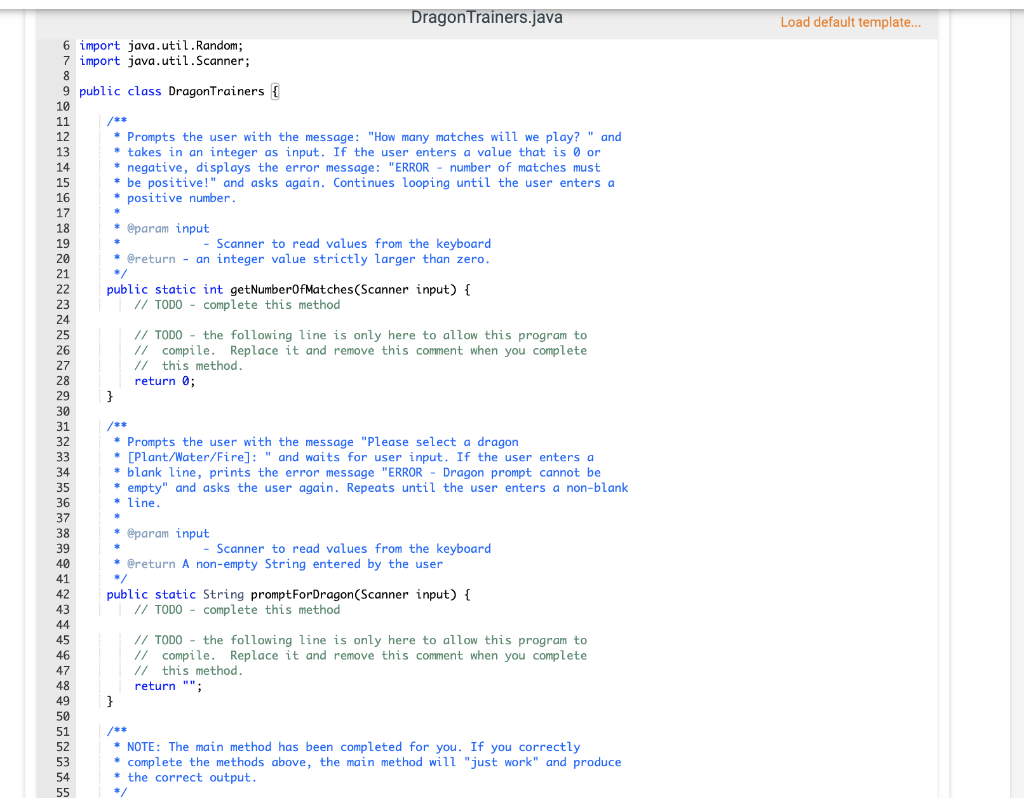Click line number 42 in the gutter
Screen dimensions: 1024x798
coord(63,594)
